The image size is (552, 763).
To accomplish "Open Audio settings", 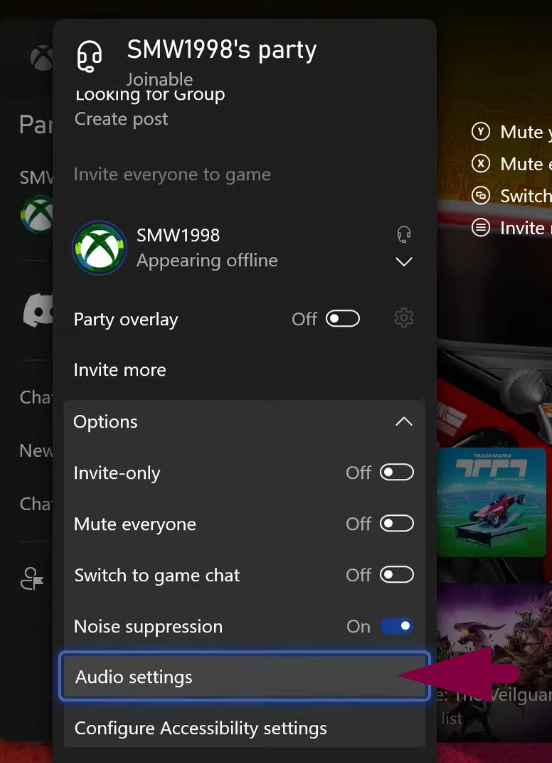I will click(244, 677).
